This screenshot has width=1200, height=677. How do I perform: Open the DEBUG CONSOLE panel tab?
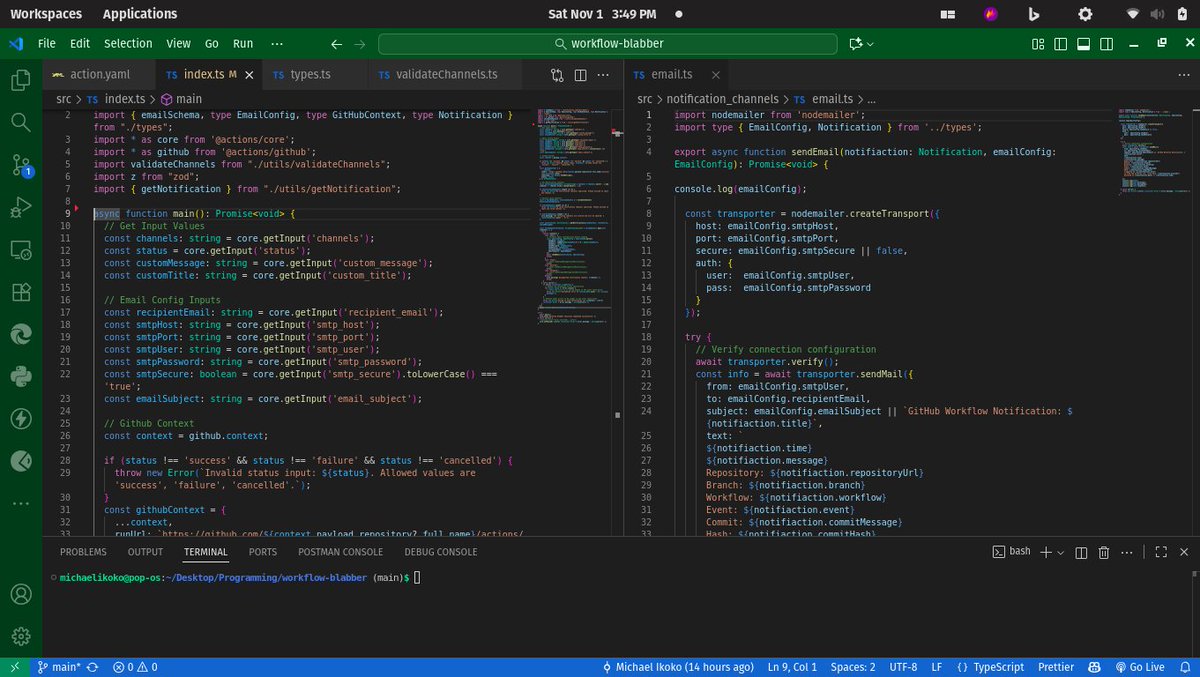(440, 551)
